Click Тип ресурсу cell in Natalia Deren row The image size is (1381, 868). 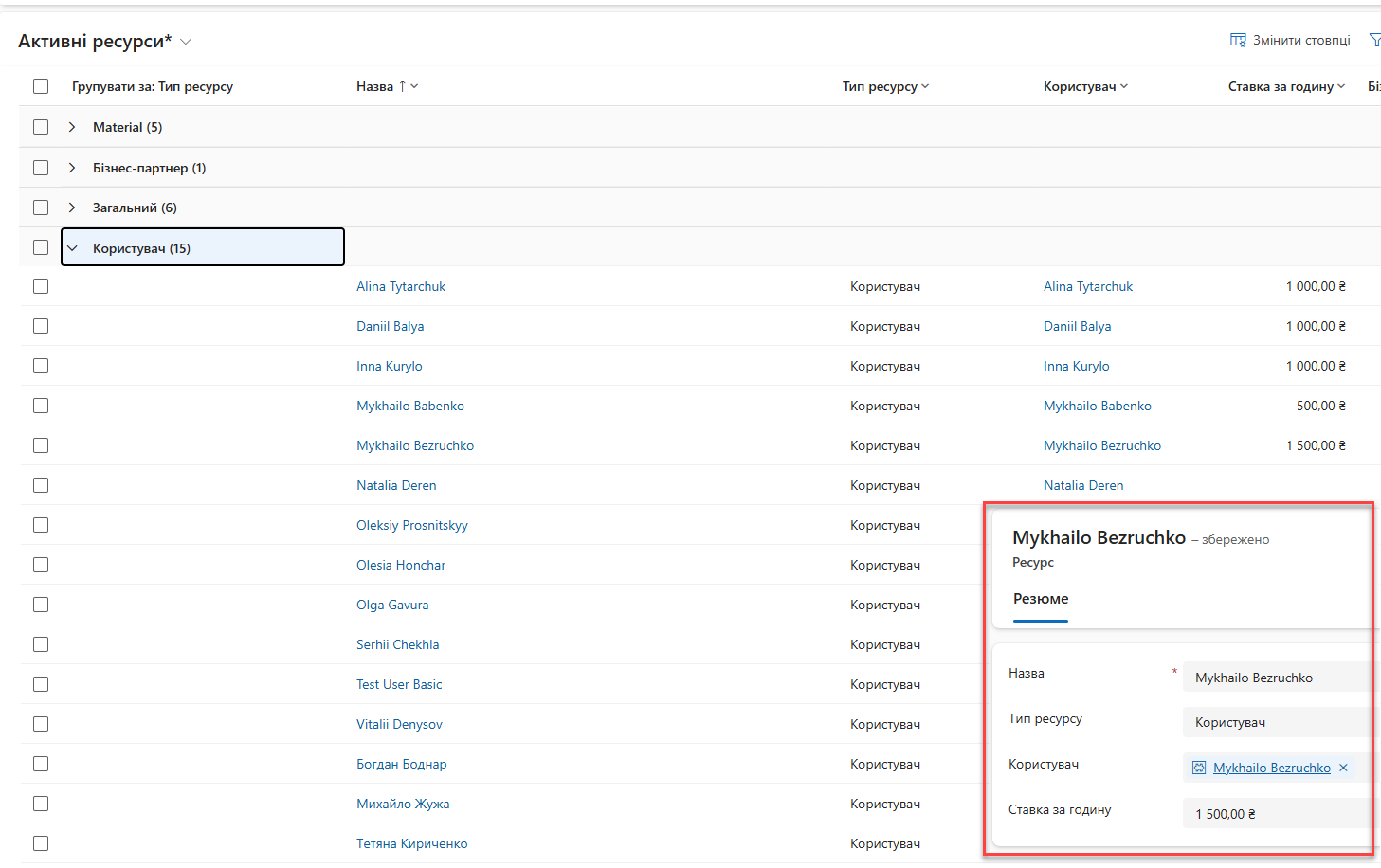(x=885, y=485)
